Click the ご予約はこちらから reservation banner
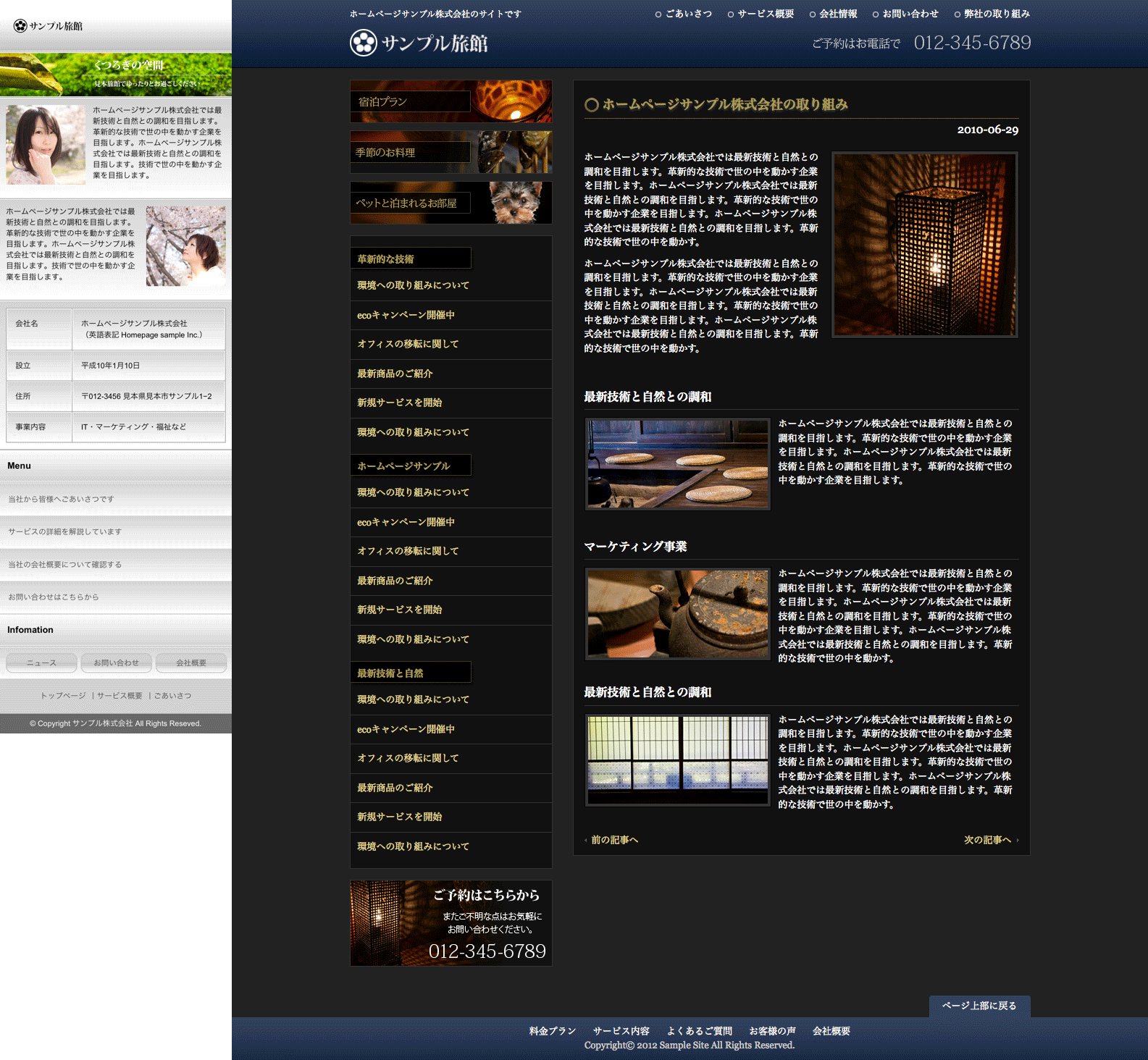The height and width of the screenshot is (1060, 1148). pyautogui.click(x=451, y=923)
